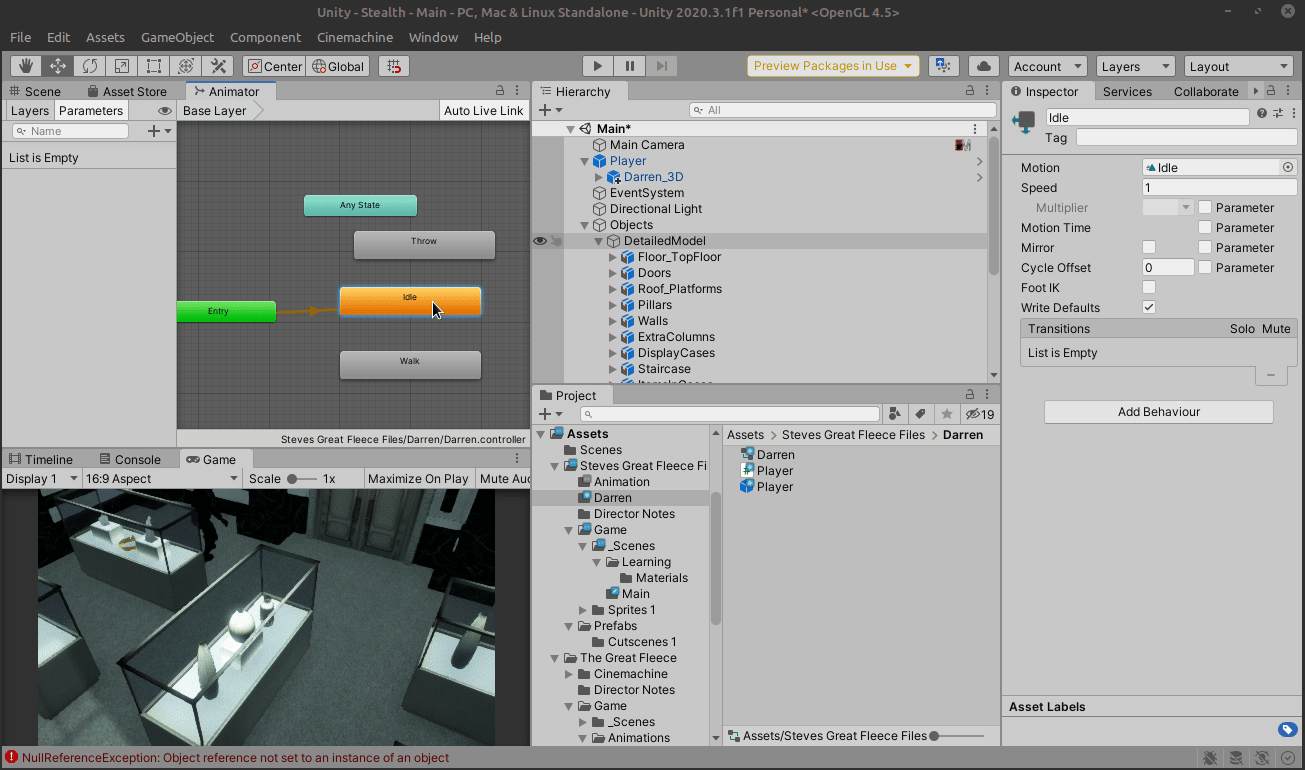Image resolution: width=1305 pixels, height=770 pixels.
Task: Collapse the Player object in Hierarchy
Action: click(x=585, y=161)
